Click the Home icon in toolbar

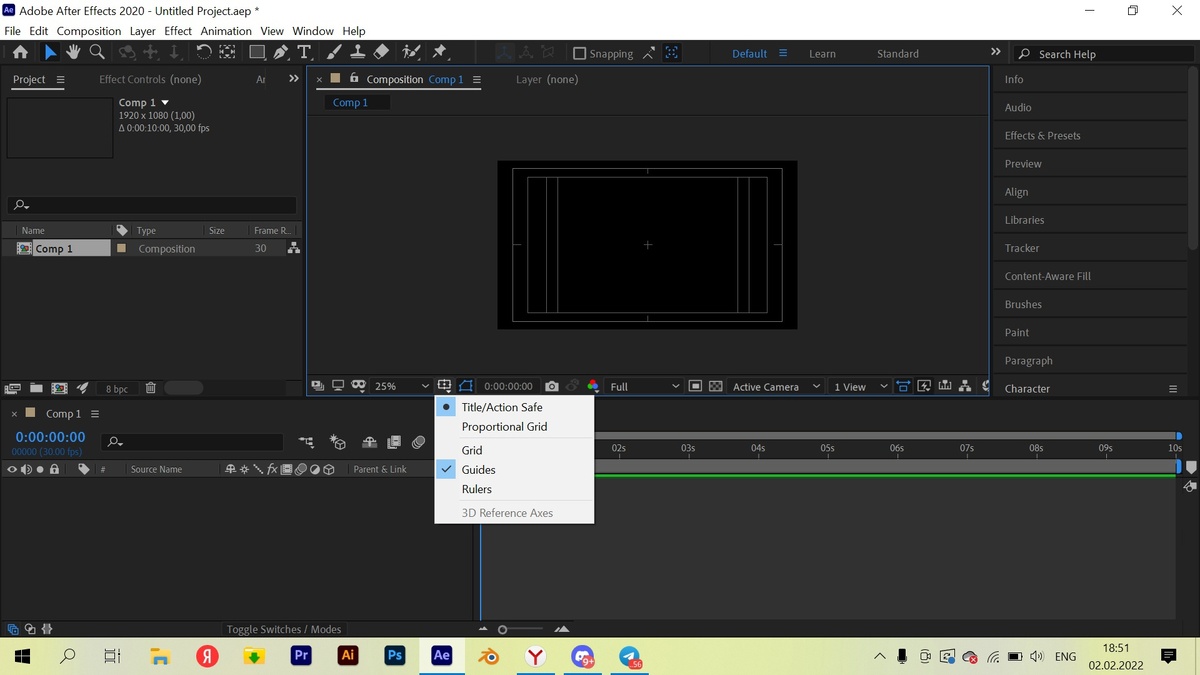click(20, 53)
